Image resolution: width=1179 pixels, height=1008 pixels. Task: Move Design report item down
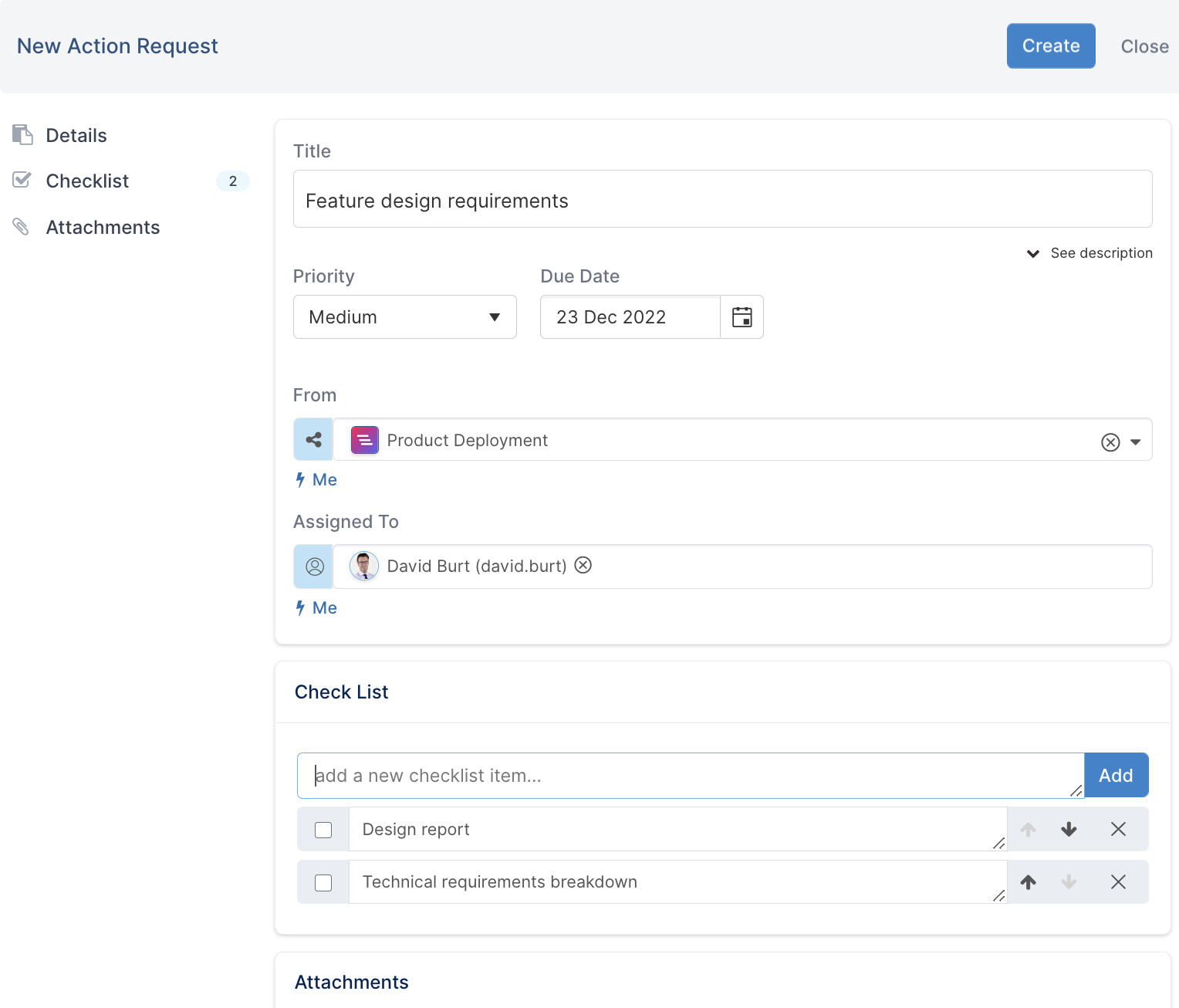[1069, 830]
